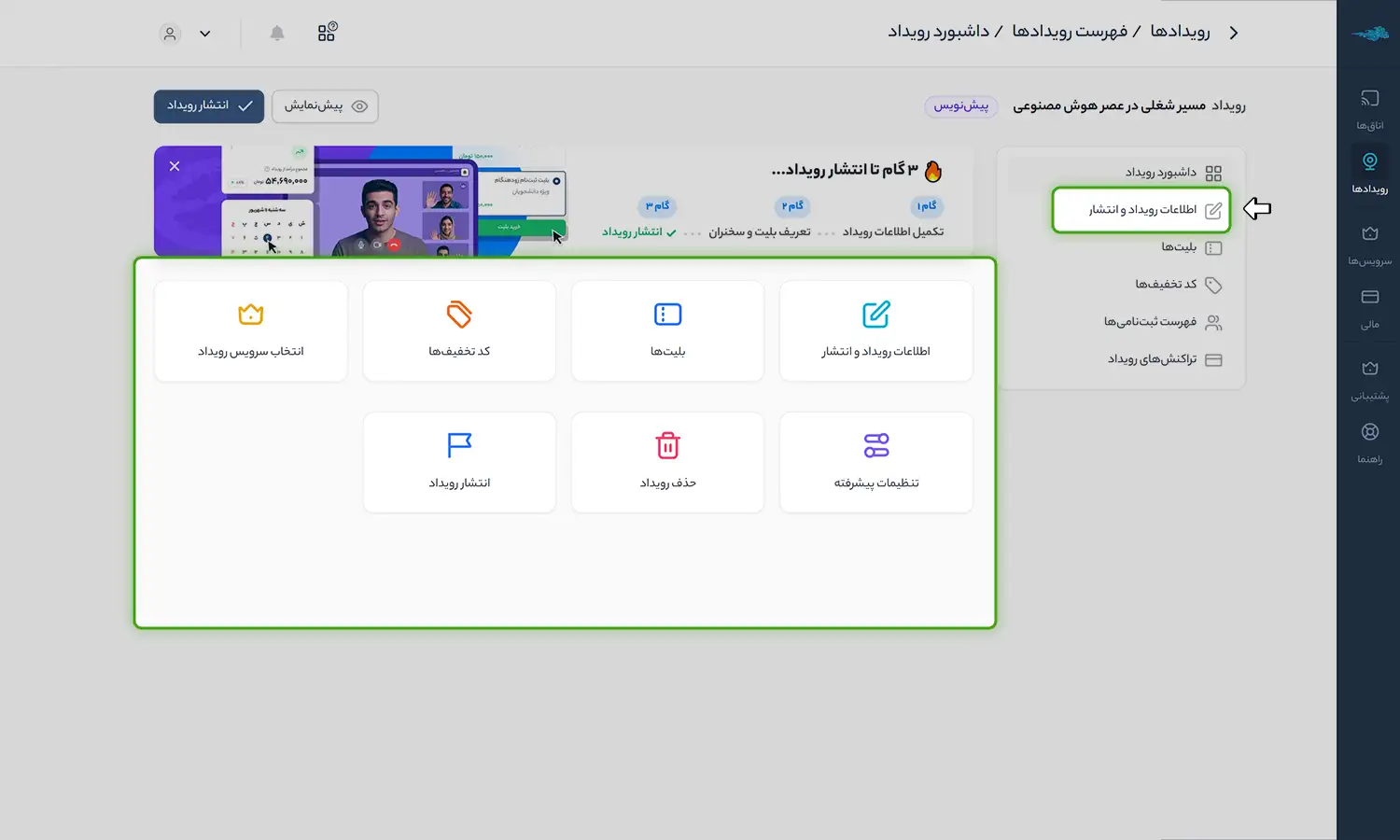
Task: Click the flag icon for انتشار رویداد card
Action: coord(459,445)
